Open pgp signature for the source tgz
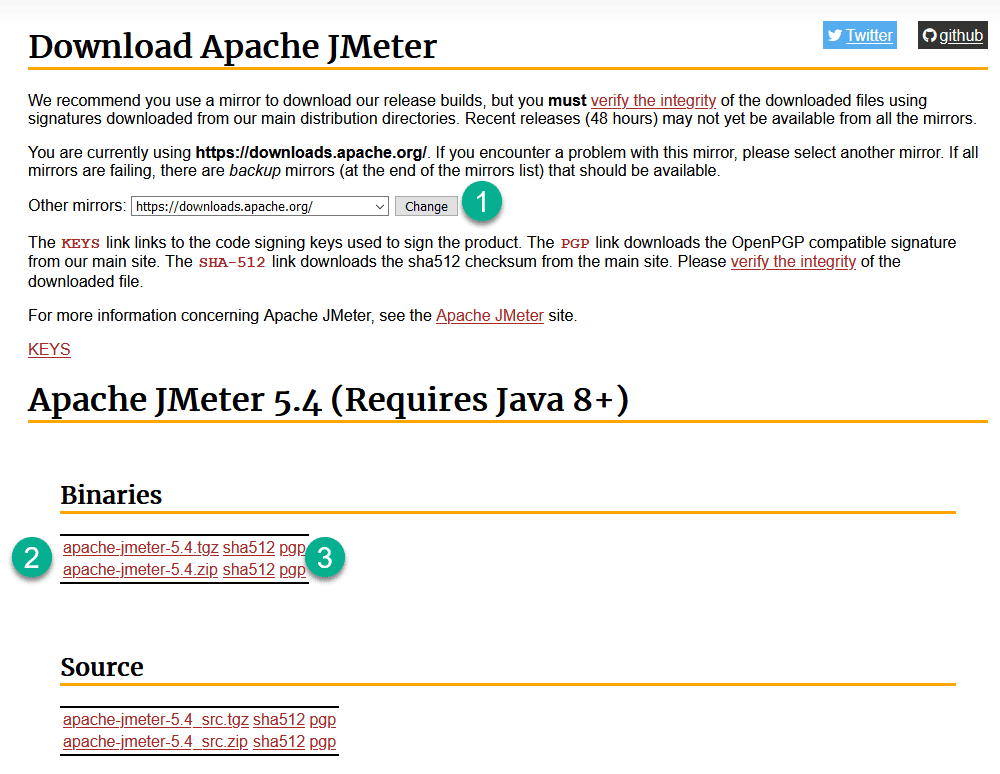This screenshot has width=1000, height=774. (x=322, y=719)
